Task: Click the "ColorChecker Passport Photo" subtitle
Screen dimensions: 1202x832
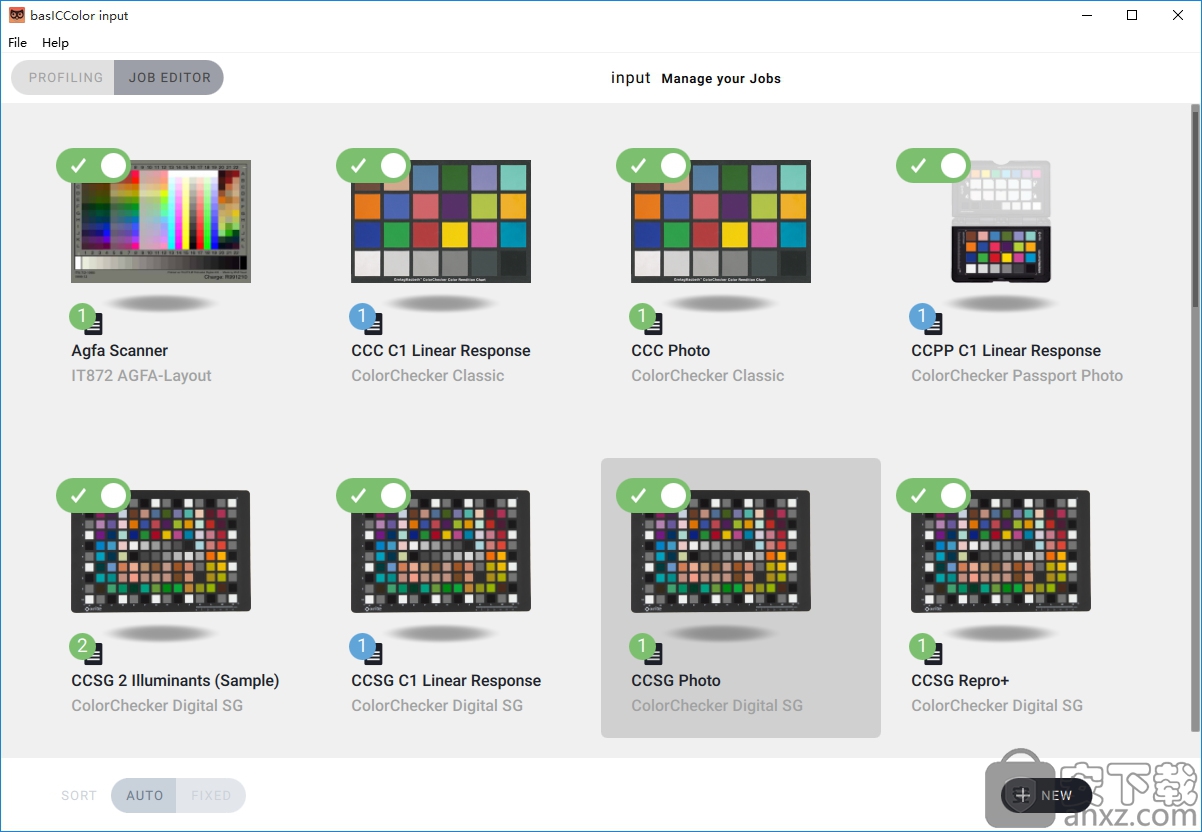Action: pyautogui.click(x=1017, y=376)
